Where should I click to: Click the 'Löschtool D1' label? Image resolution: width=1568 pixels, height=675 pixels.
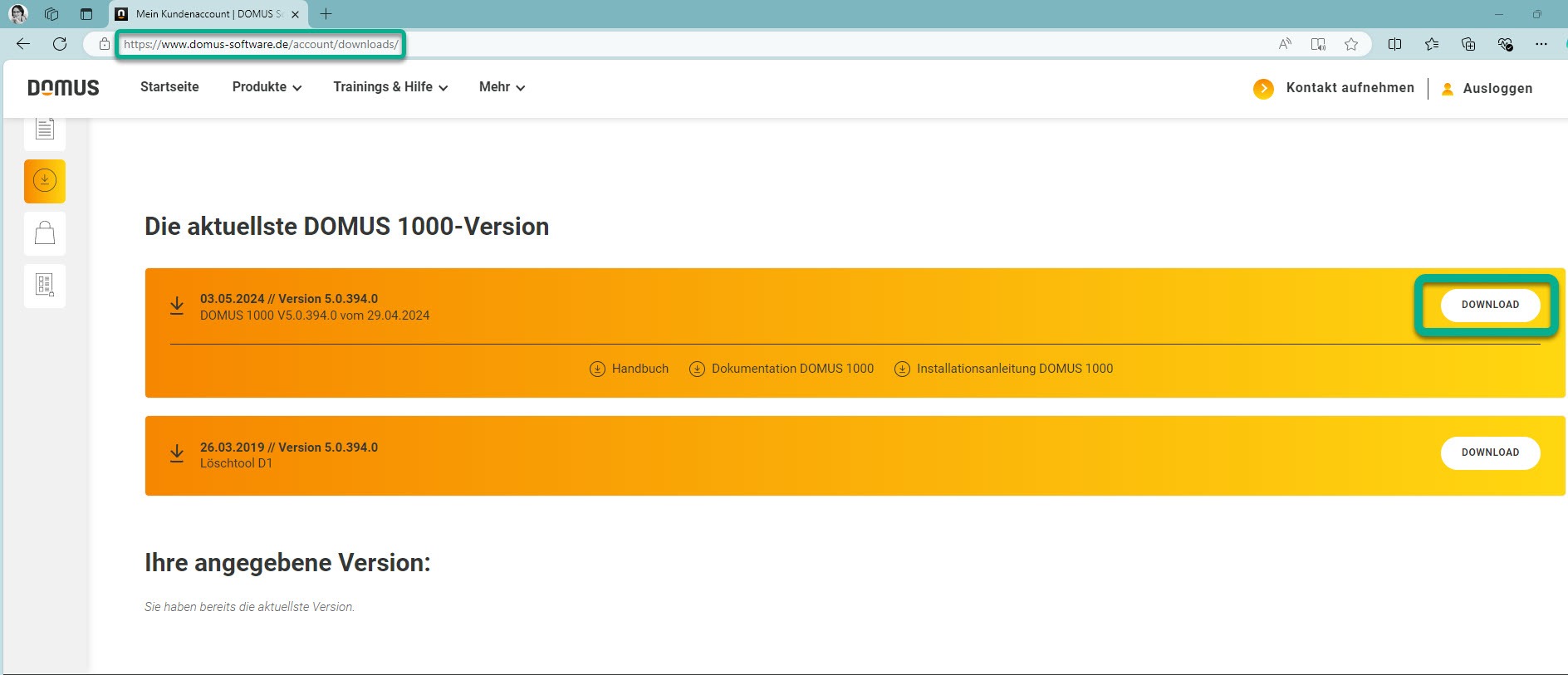(236, 463)
